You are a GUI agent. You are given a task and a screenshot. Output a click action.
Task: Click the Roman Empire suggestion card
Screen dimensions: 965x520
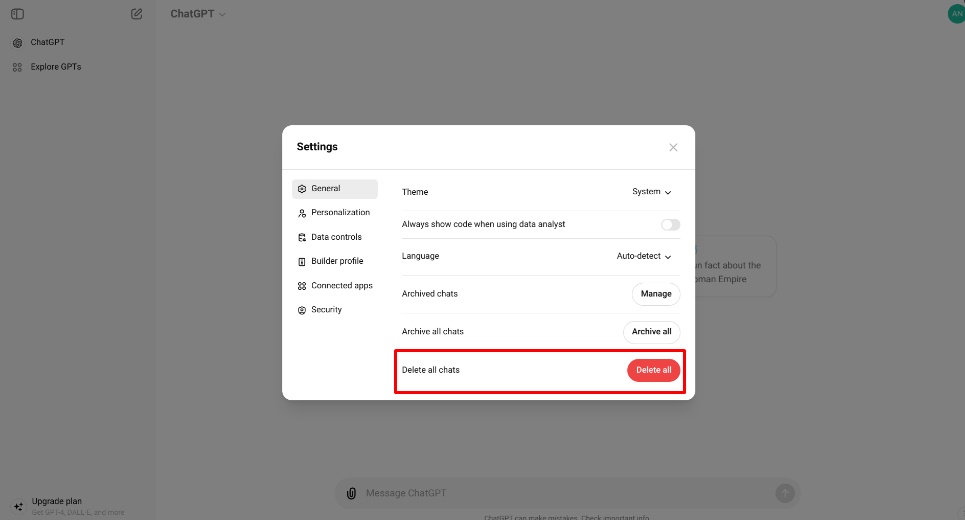735,266
